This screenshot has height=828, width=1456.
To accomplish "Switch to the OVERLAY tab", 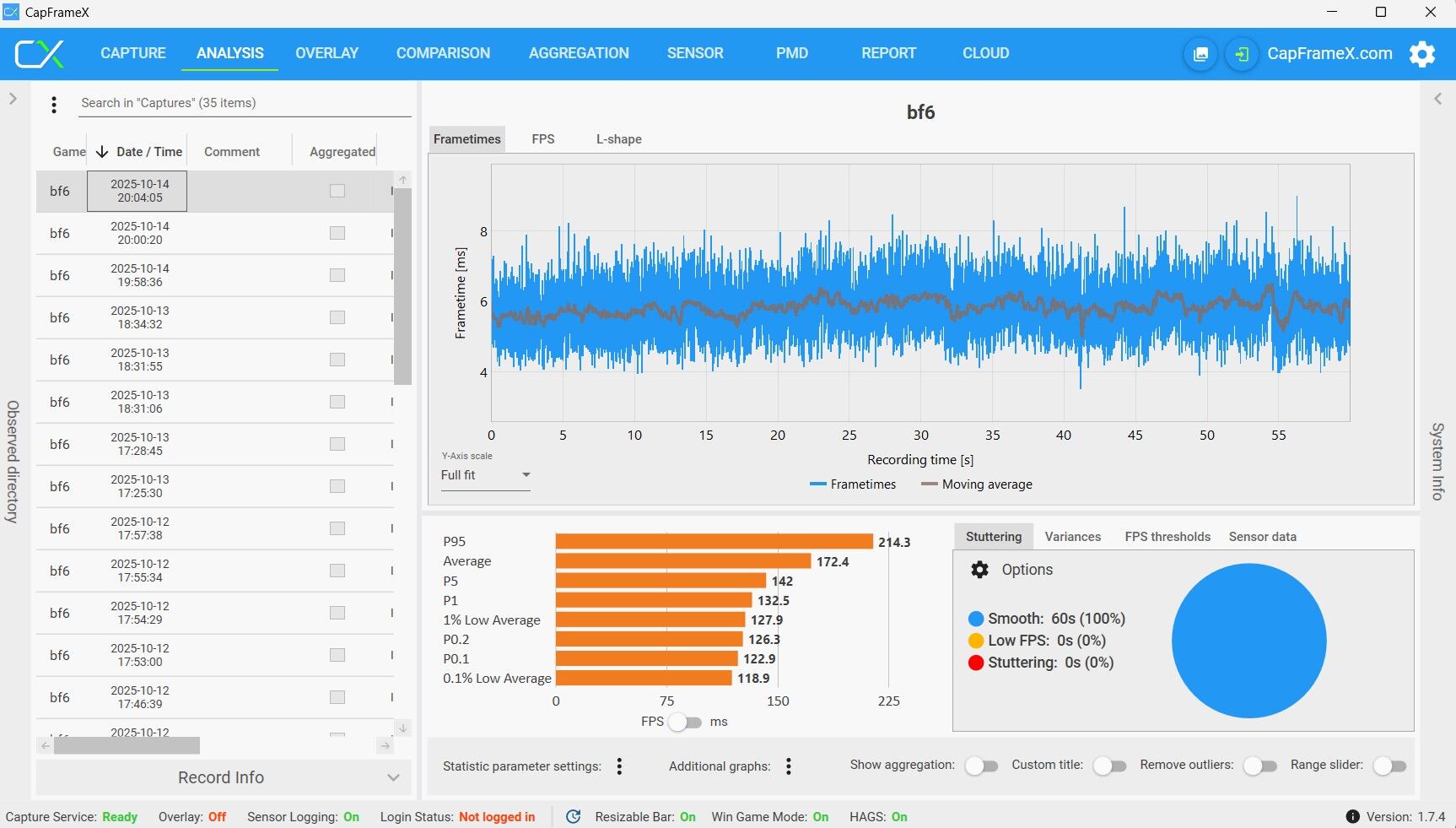I will coord(327,53).
